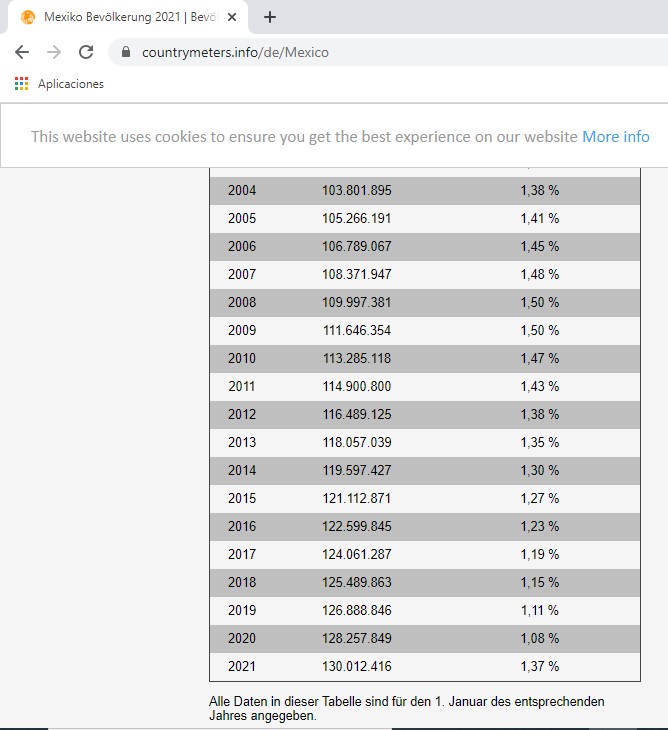Click the year cell 2008
This screenshot has height=730, width=668.
point(242,302)
